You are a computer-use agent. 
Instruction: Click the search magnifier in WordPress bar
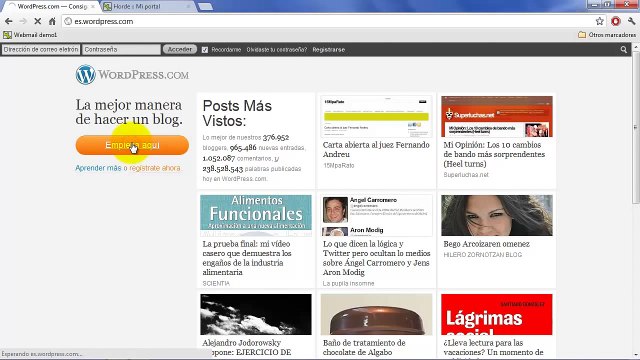(x=623, y=49)
